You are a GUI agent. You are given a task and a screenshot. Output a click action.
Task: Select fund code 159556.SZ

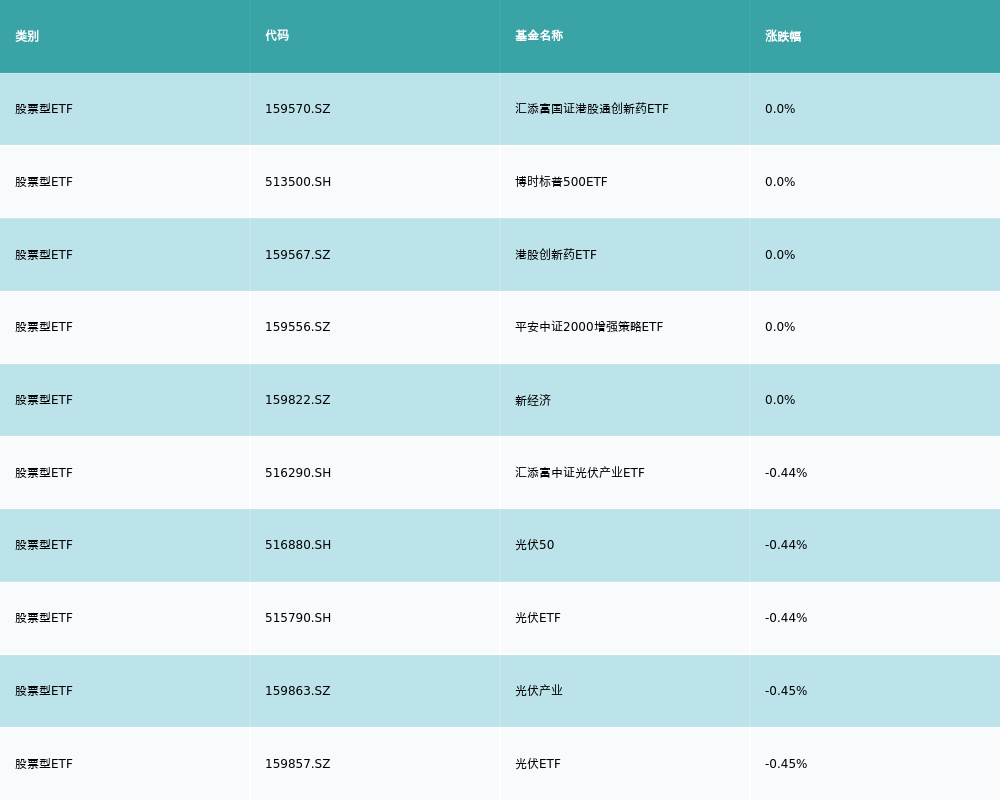coord(298,327)
